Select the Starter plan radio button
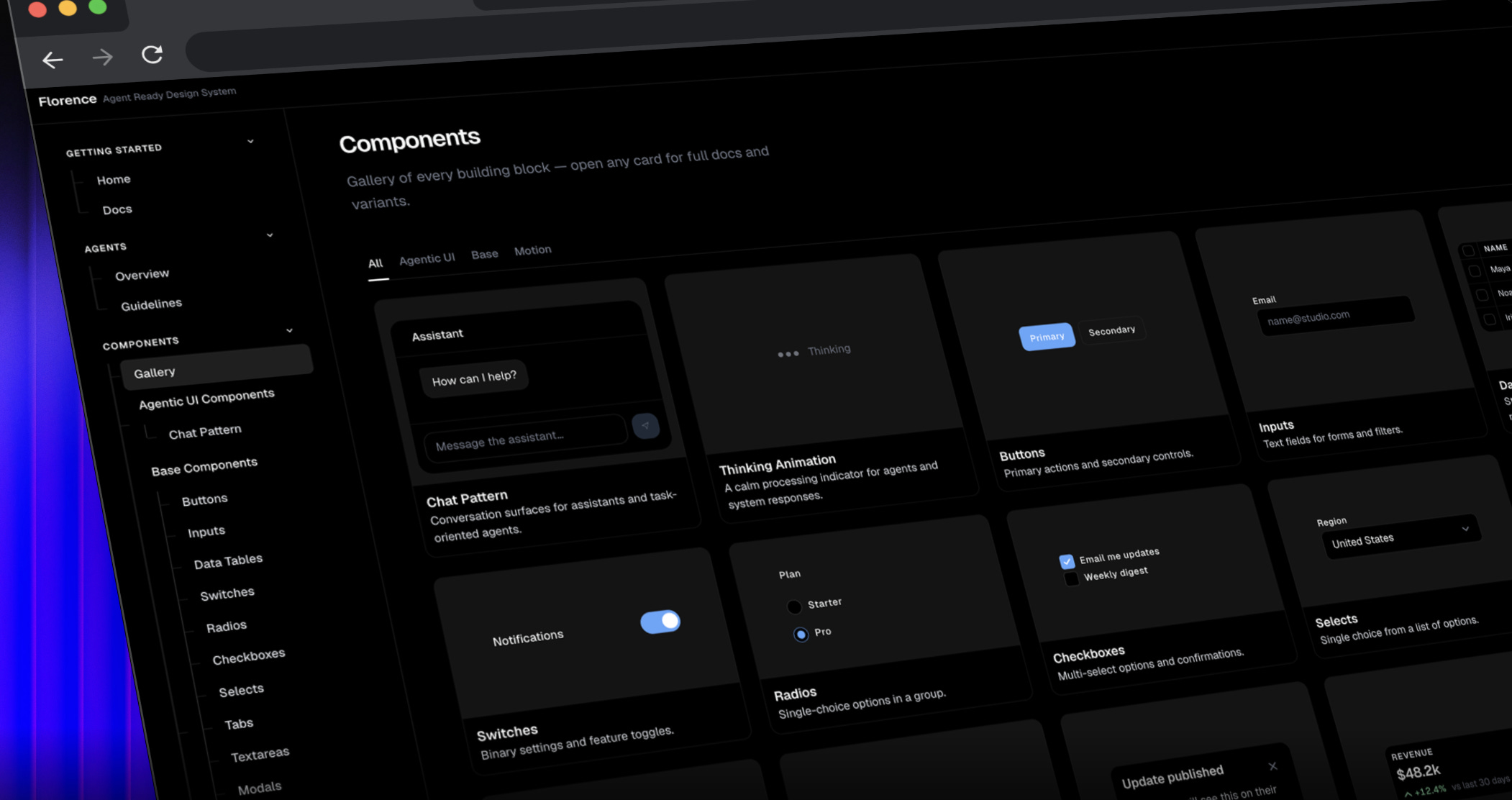 tap(794, 606)
